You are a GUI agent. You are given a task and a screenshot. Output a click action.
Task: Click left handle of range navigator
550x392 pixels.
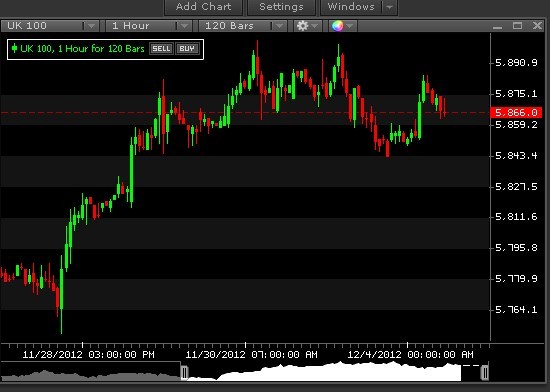tap(185, 372)
